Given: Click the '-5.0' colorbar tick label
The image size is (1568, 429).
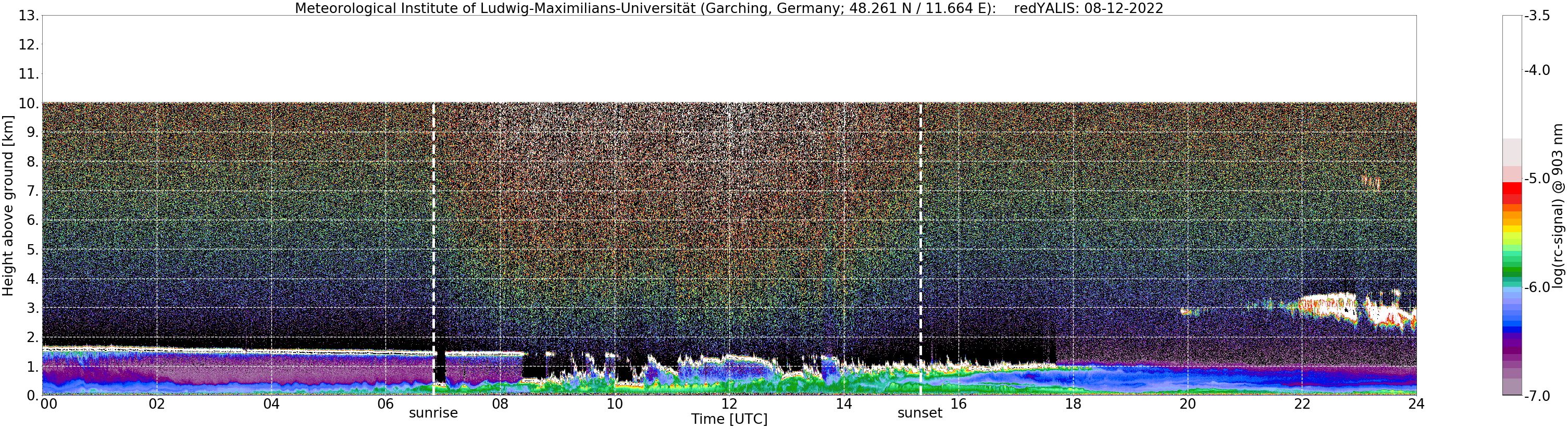Looking at the screenshot, I should click(1536, 179).
